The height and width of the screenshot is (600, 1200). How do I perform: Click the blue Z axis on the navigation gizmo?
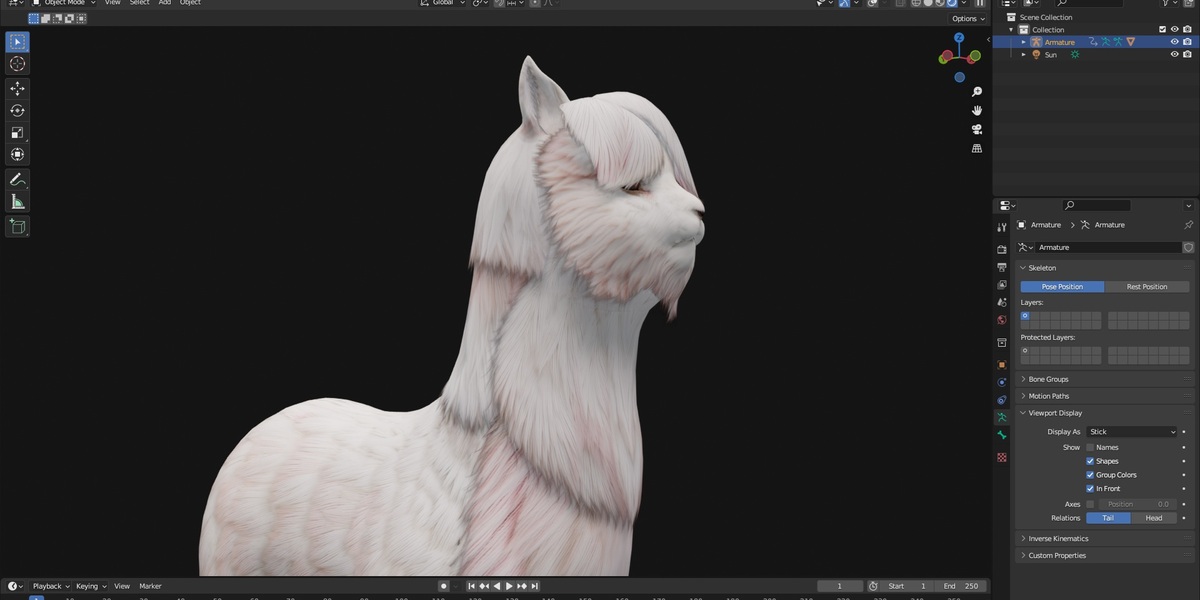959,38
